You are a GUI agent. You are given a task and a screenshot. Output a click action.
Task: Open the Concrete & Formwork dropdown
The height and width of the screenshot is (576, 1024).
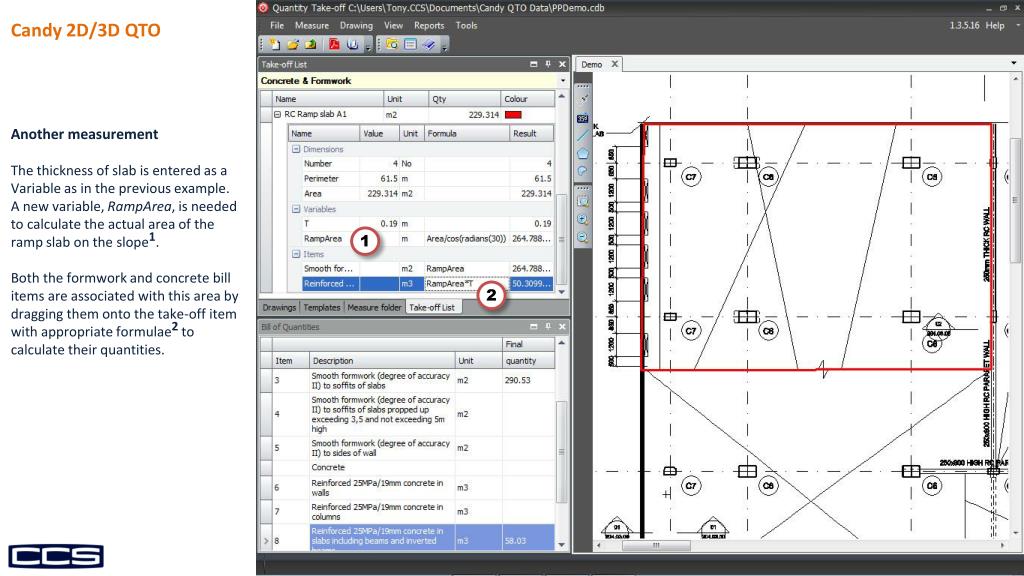pos(562,81)
